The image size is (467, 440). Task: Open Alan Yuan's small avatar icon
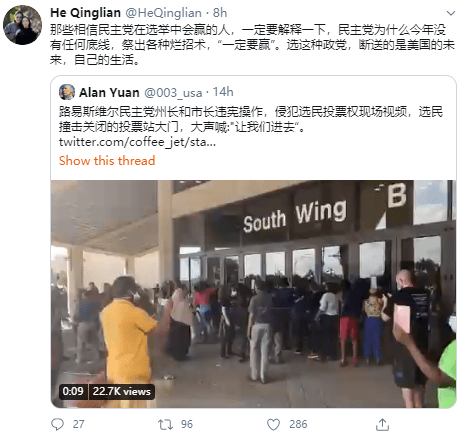(x=67, y=92)
